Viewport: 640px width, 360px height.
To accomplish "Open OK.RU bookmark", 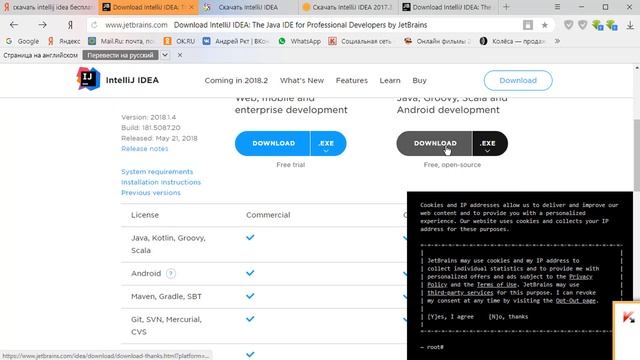I will [x=179, y=41].
